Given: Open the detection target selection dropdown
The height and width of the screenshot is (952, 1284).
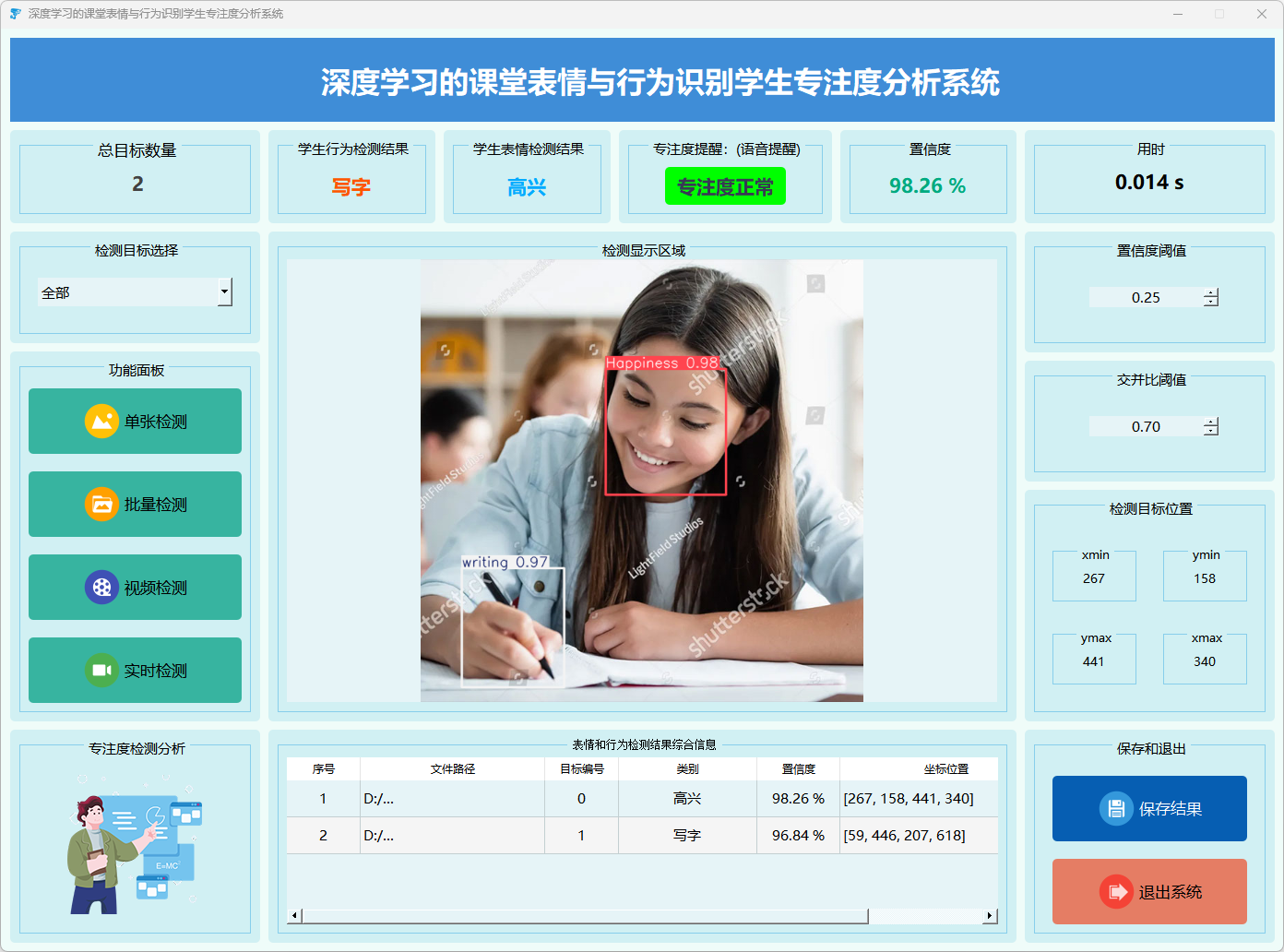Looking at the screenshot, I should [x=224, y=292].
